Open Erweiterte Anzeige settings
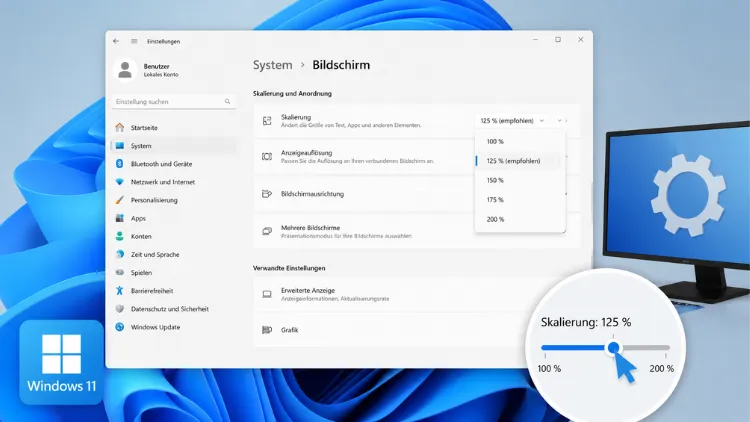This screenshot has height=422, width=750. (x=392, y=294)
